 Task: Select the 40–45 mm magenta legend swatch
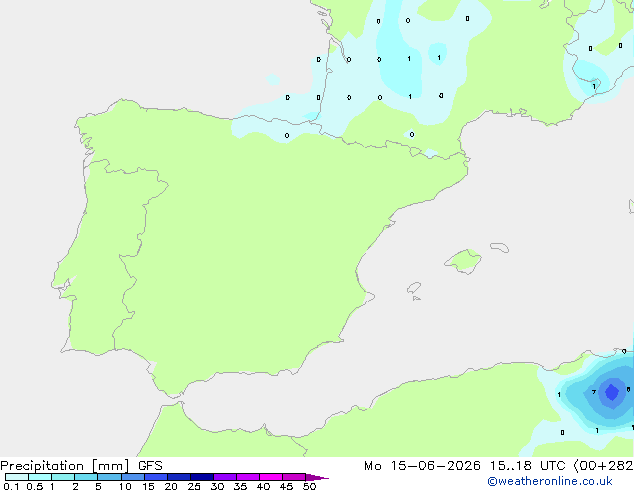[271, 477]
